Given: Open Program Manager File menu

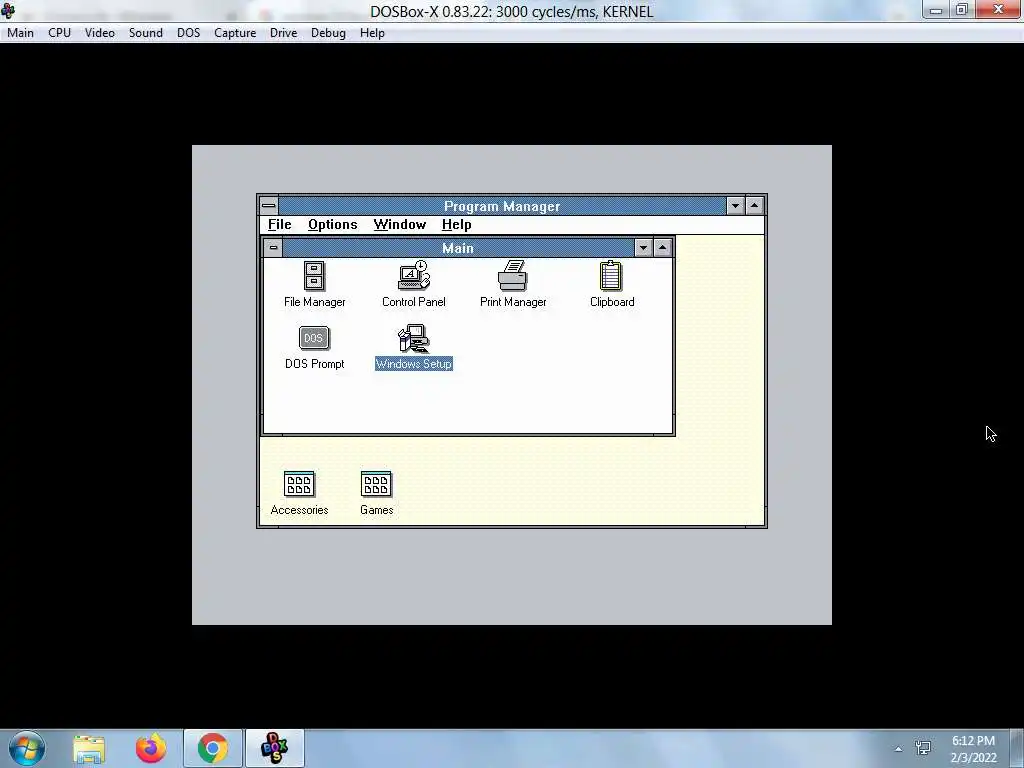Looking at the screenshot, I should pos(280,225).
